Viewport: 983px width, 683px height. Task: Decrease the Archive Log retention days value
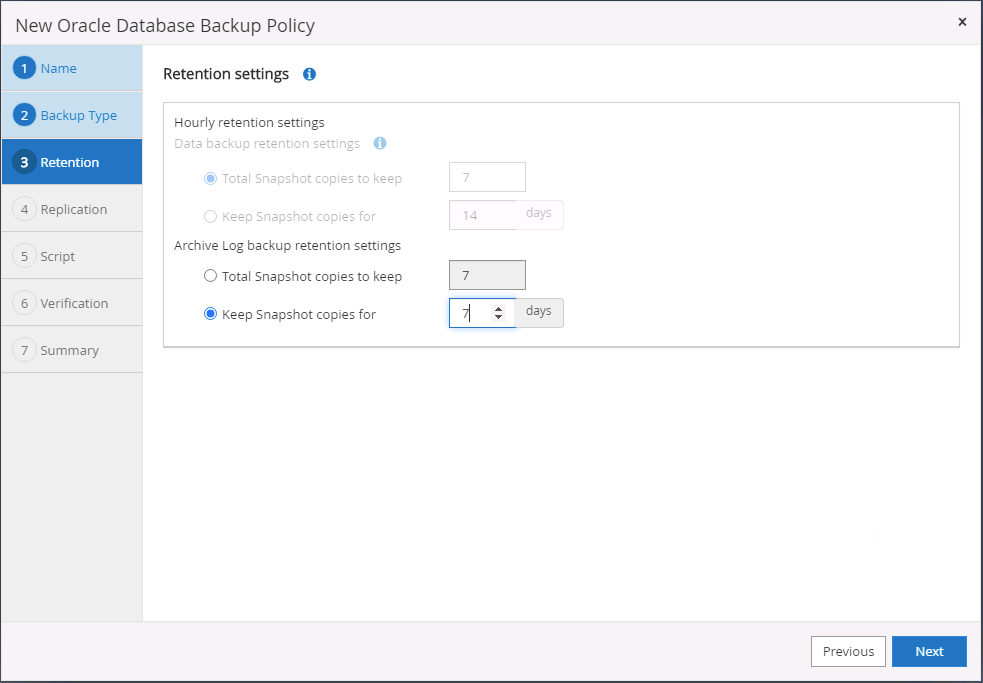click(498, 318)
